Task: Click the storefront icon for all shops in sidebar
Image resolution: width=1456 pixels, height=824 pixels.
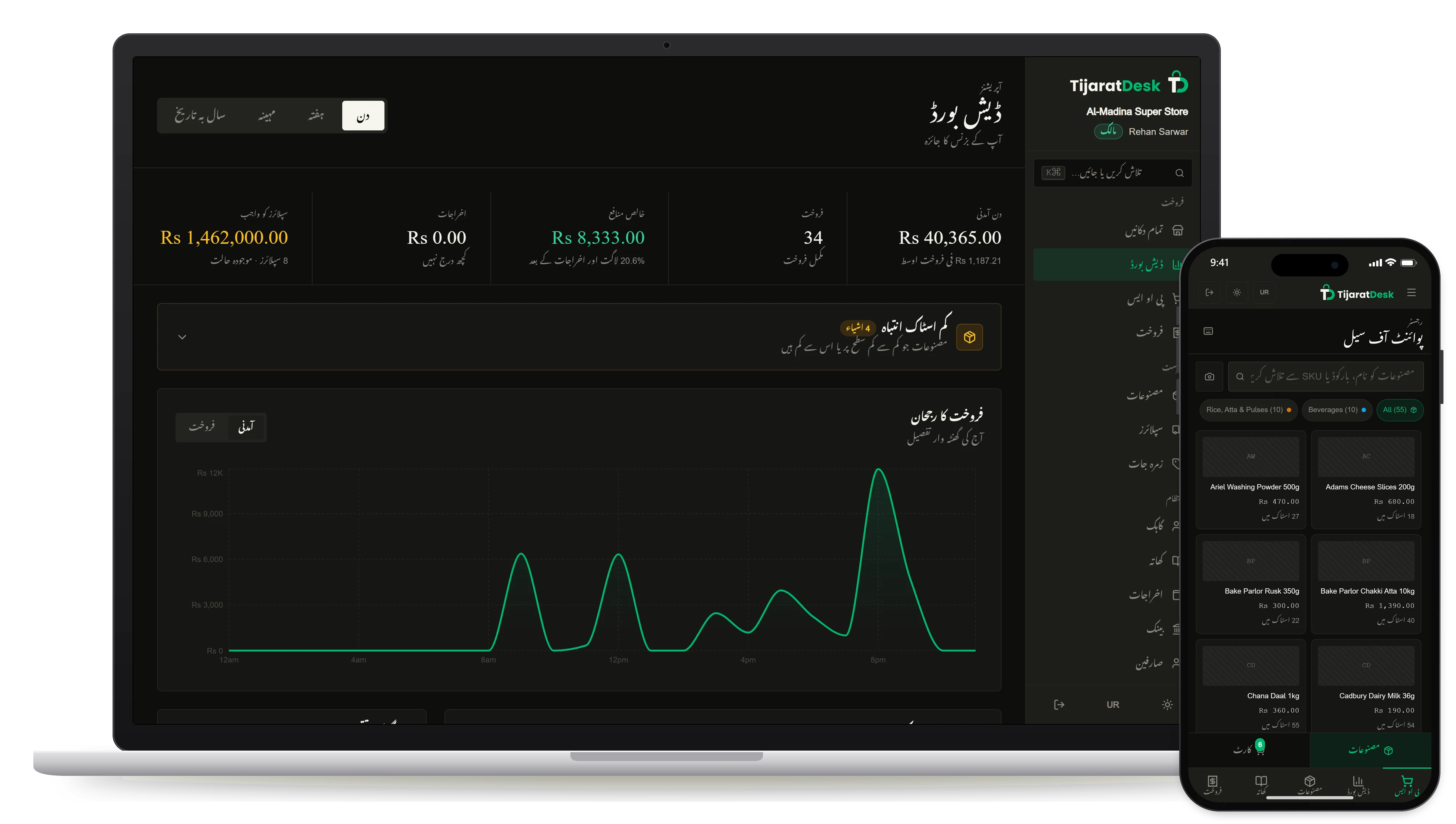Action: [1178, 230]
